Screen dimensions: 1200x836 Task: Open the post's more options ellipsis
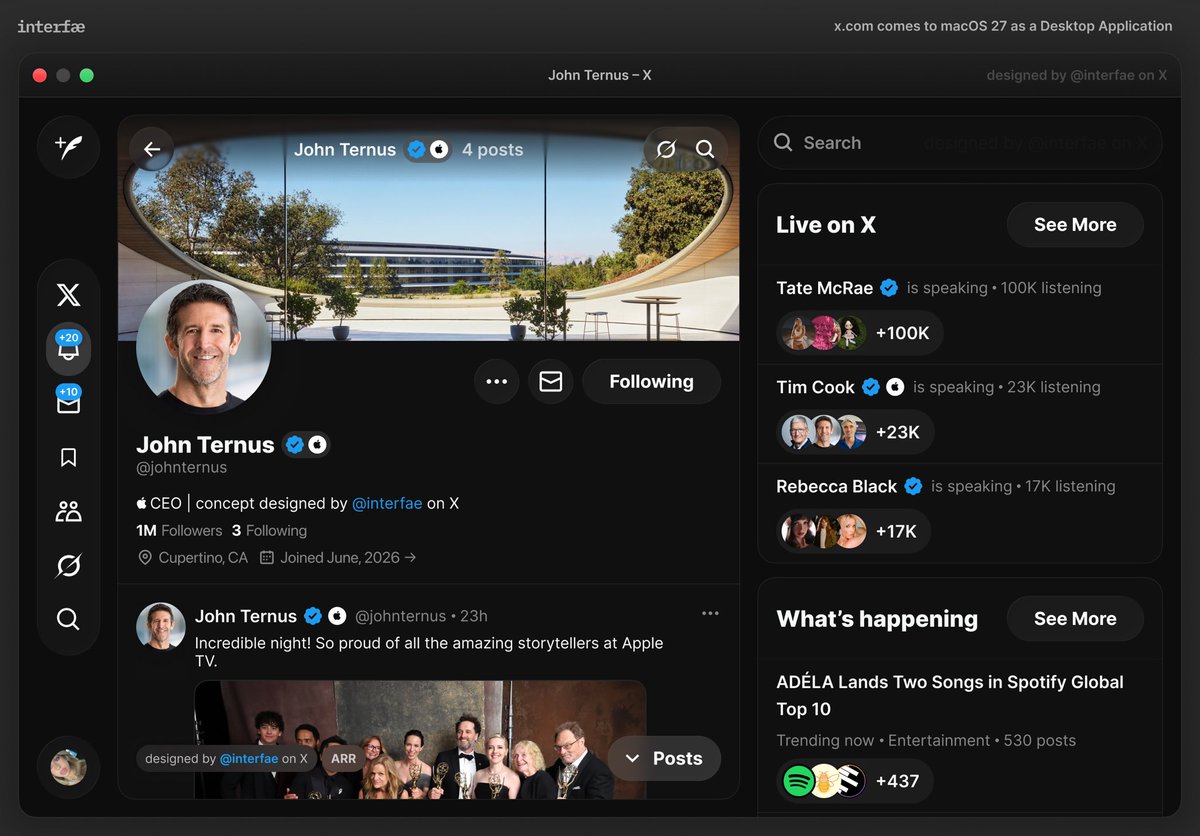(x=710, y=613)
